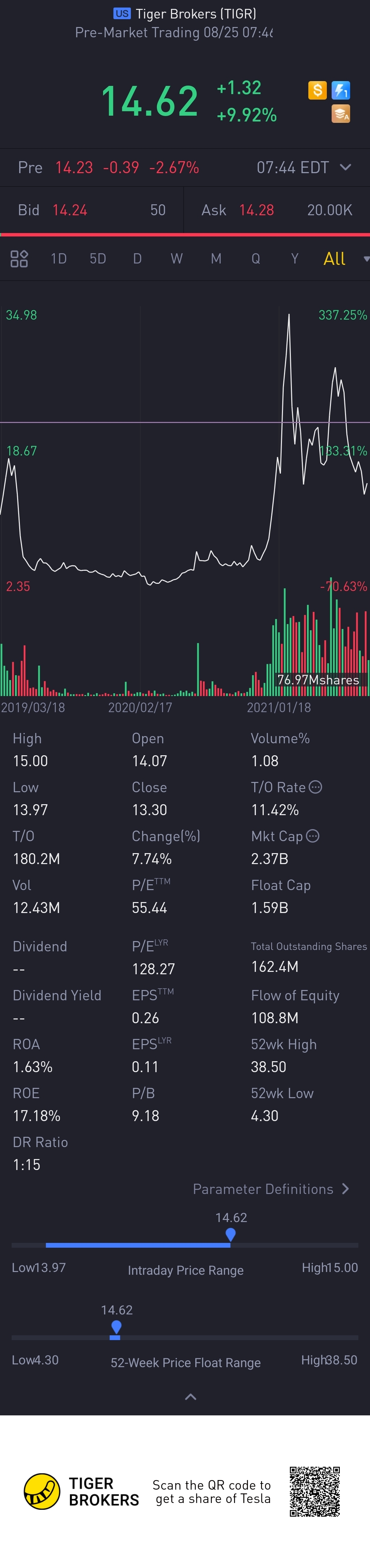Tap the 2.35 chart low price label
Image resolution: width=370 pixels, height=1568 pixels.
click(18, 586)
